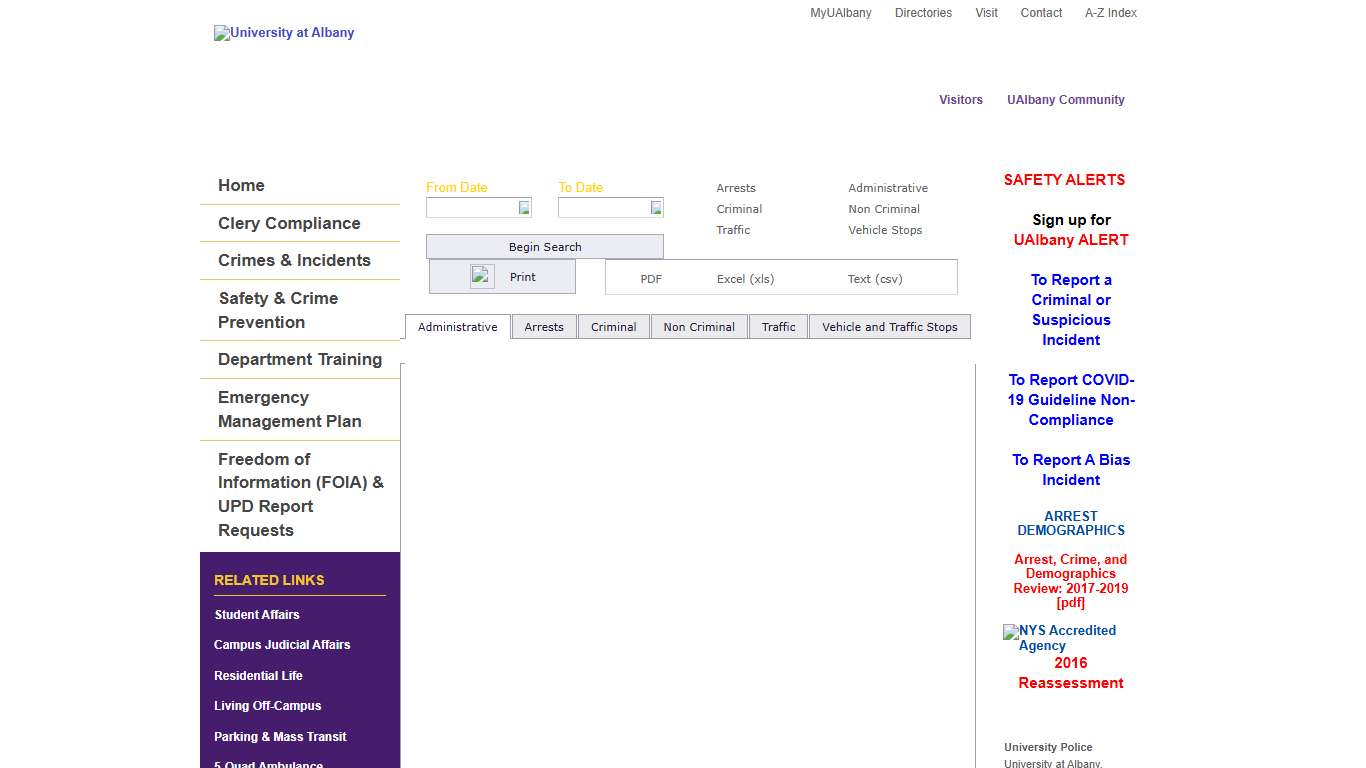
Task: Open the UAlbany ALERT sign up link
Action: coord(1070,240)
